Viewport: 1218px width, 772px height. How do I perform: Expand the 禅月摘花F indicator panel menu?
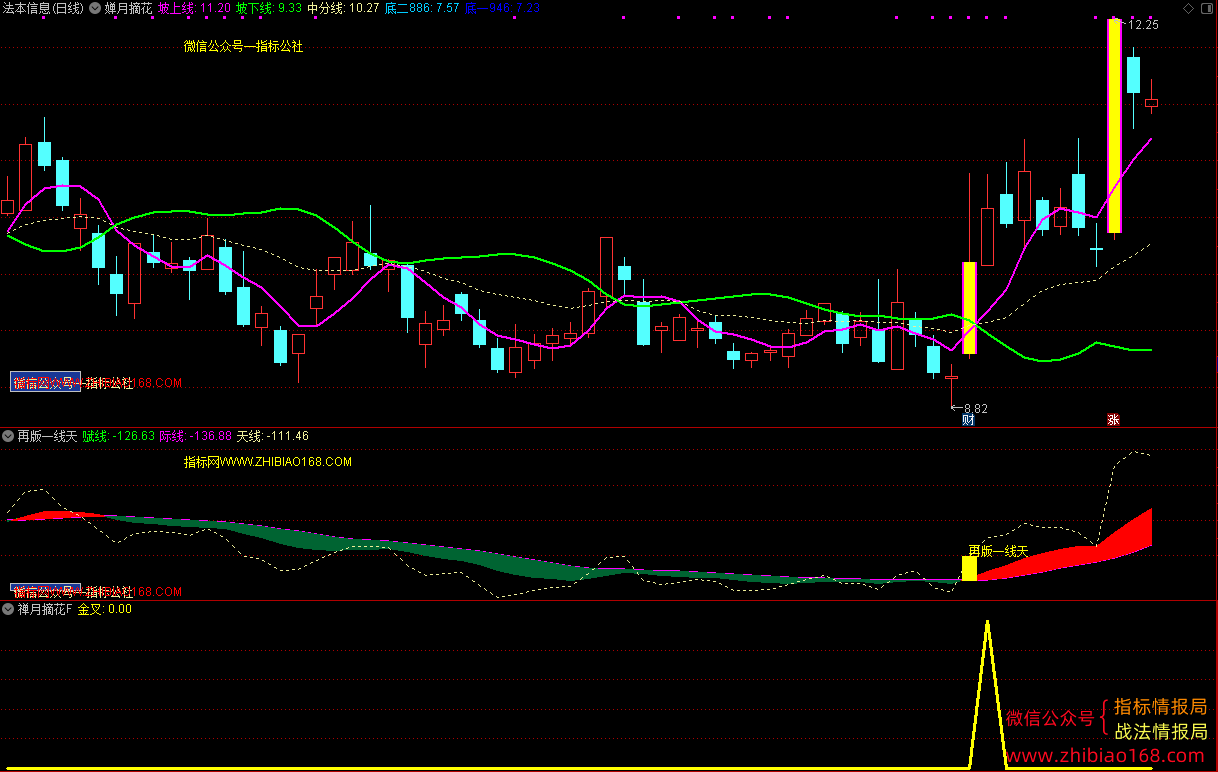tap(8, 608)
